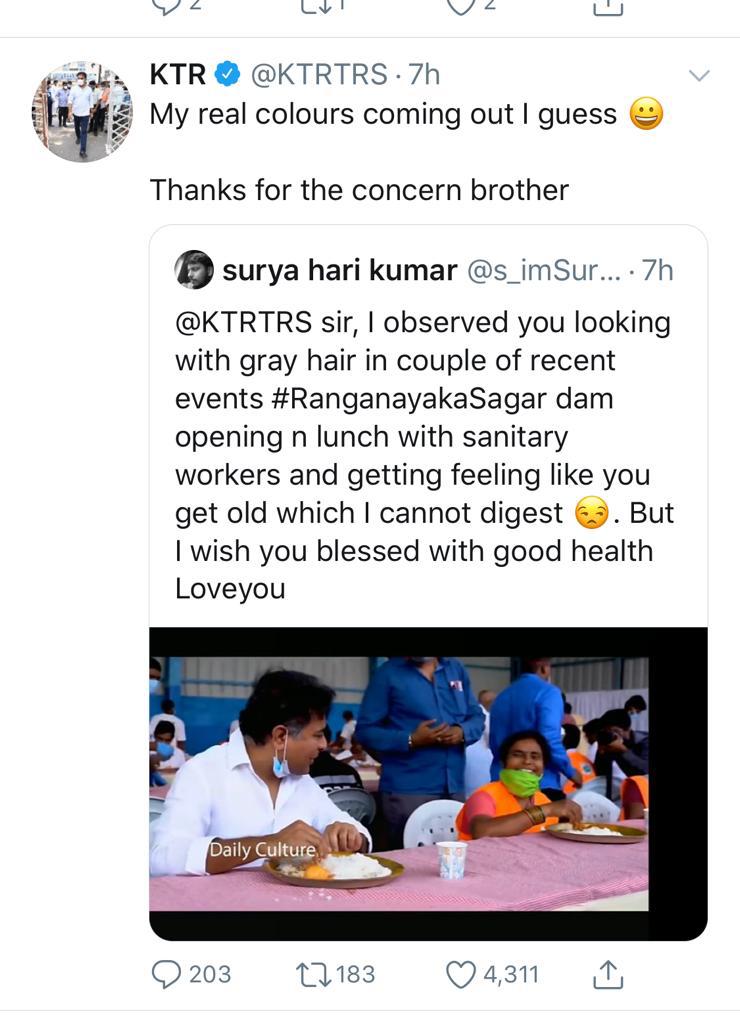Open the @KTRTRS handle link

318,74
